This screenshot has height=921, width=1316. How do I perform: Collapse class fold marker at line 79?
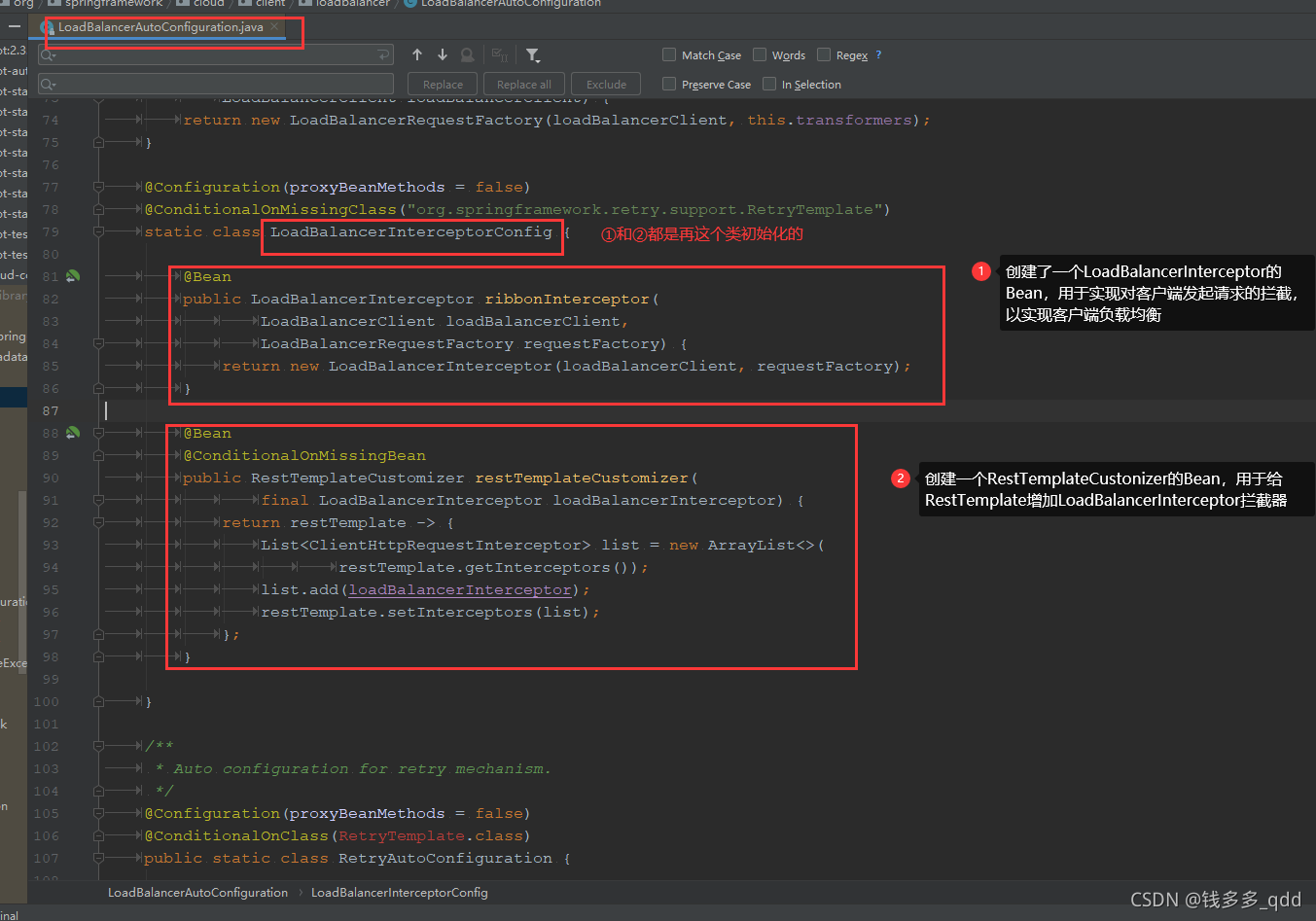tap(98, 231)
